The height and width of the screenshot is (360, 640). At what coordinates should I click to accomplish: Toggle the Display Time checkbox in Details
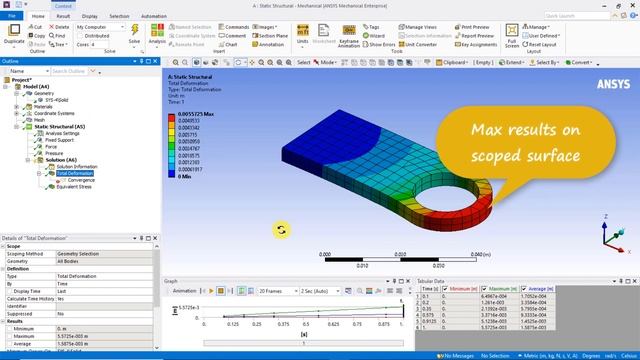(x=9, y=291)
